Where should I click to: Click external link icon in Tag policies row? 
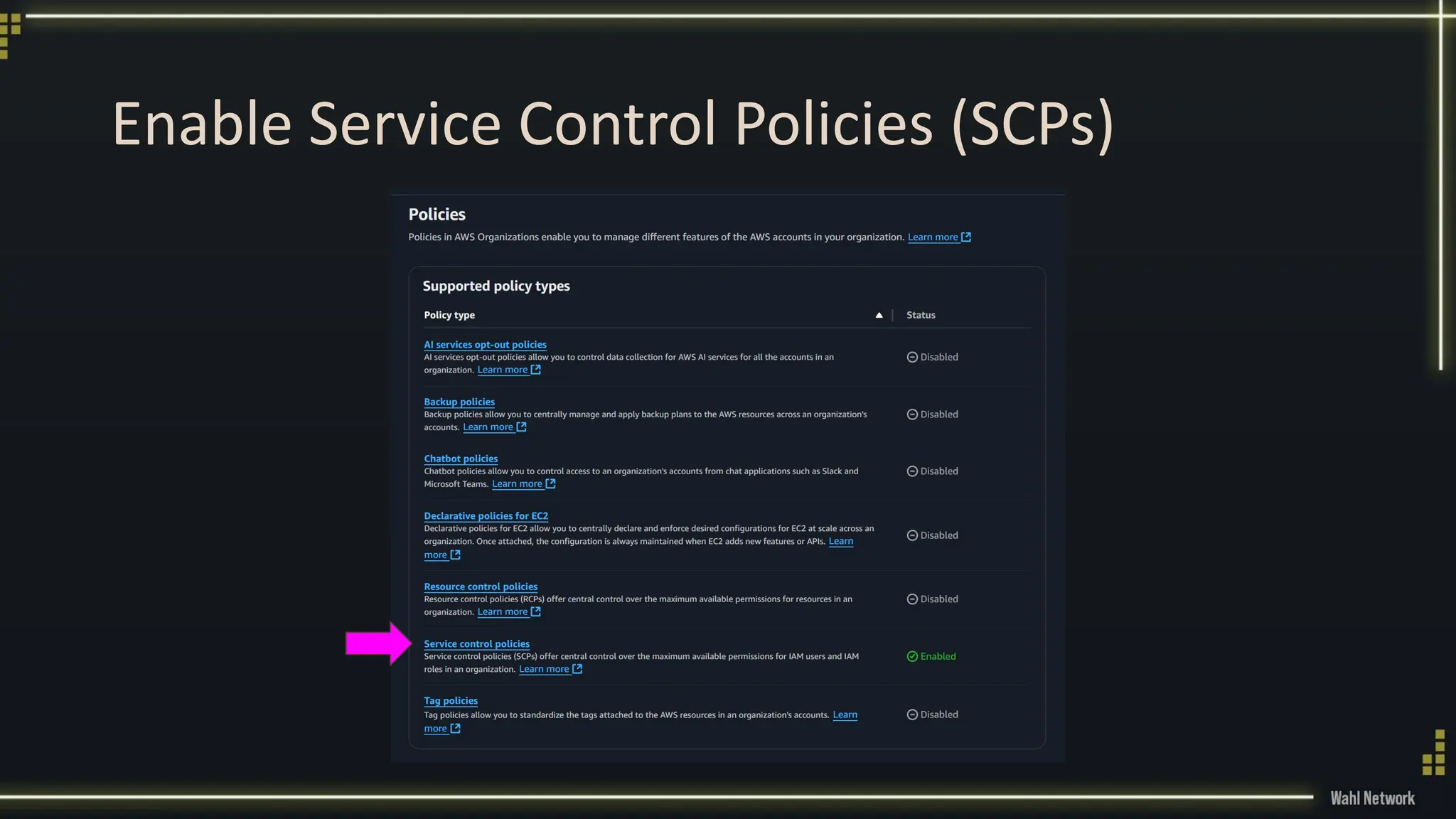click(456, 728)
